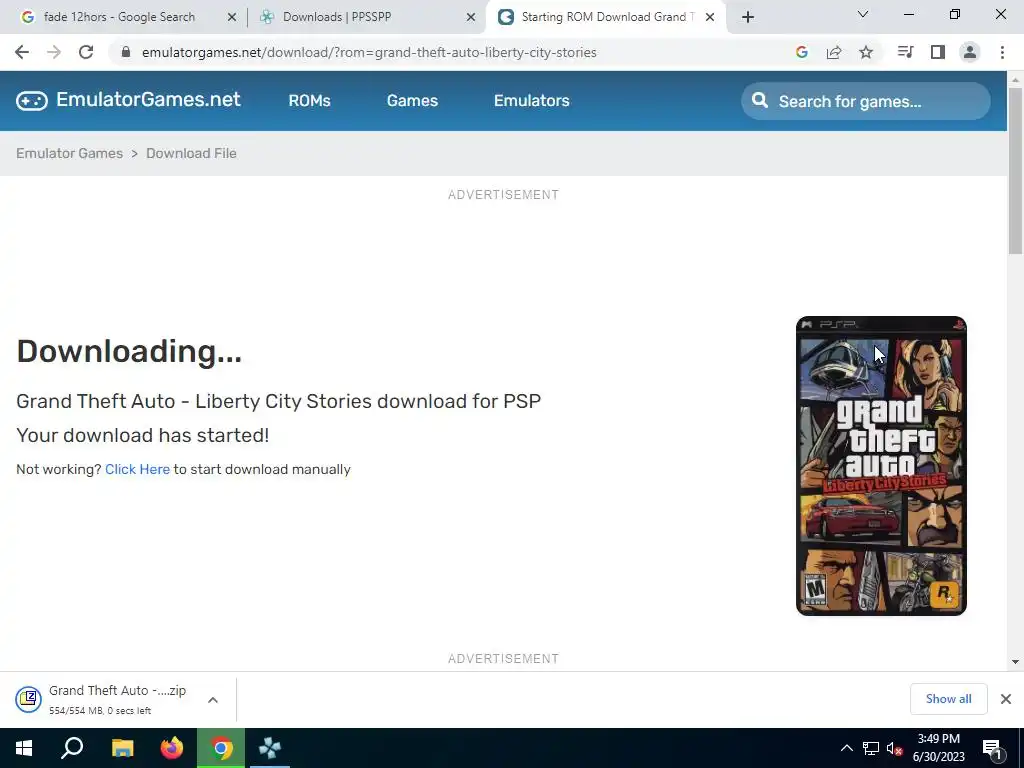
Task: Close the downloads bar
Action: pos(1006,699)
